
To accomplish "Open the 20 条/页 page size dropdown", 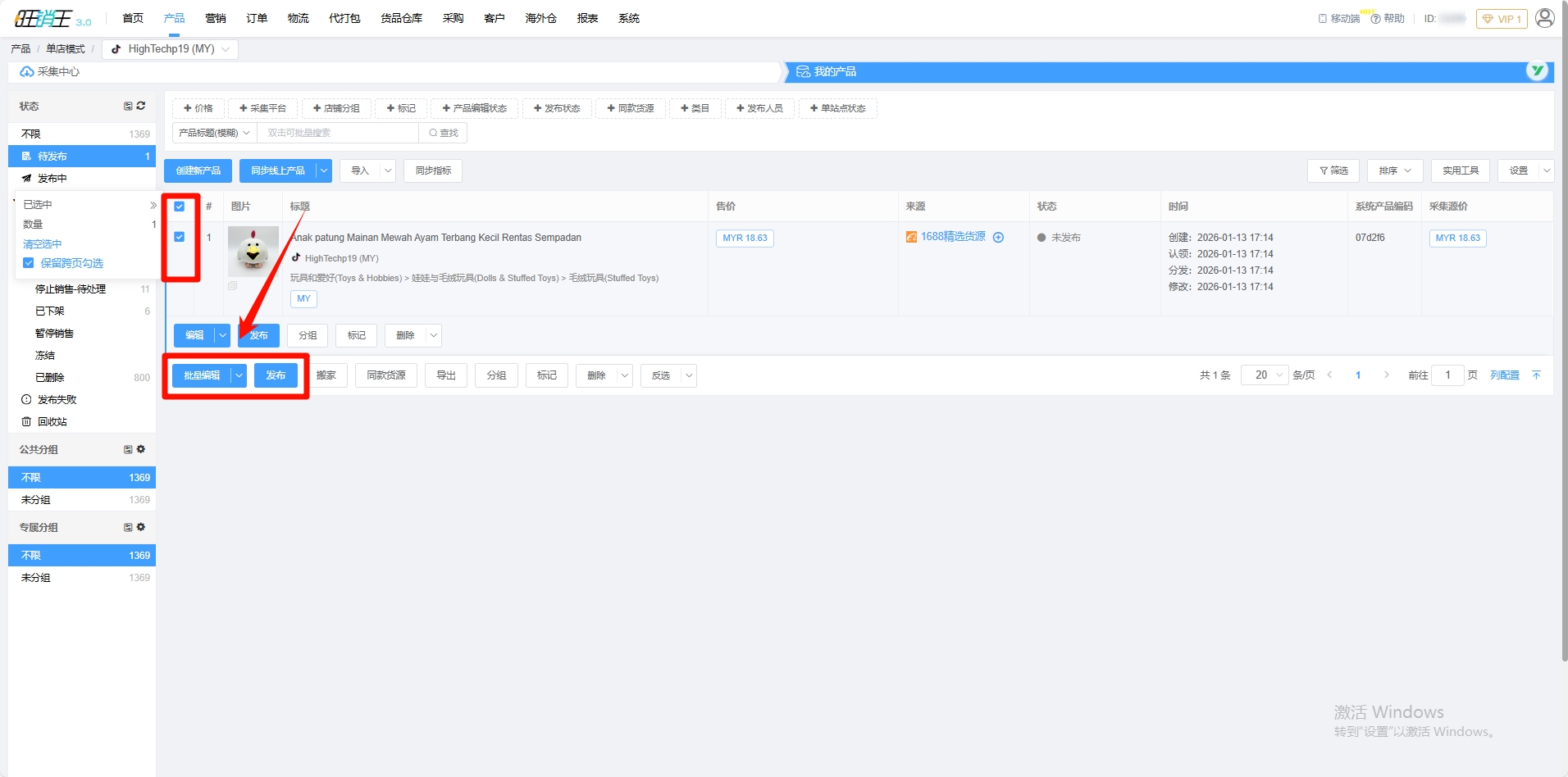I will (1264, 375).
